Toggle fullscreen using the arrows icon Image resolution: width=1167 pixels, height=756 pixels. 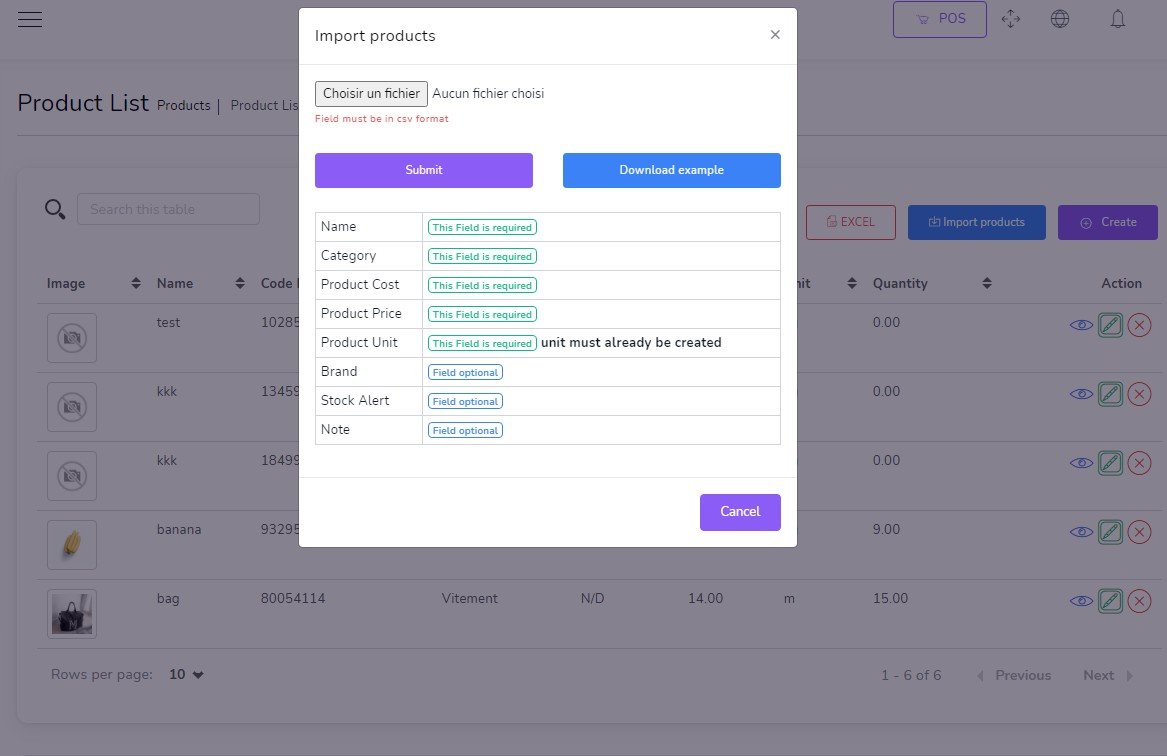pyautogui.click(x=1011, y=18)
